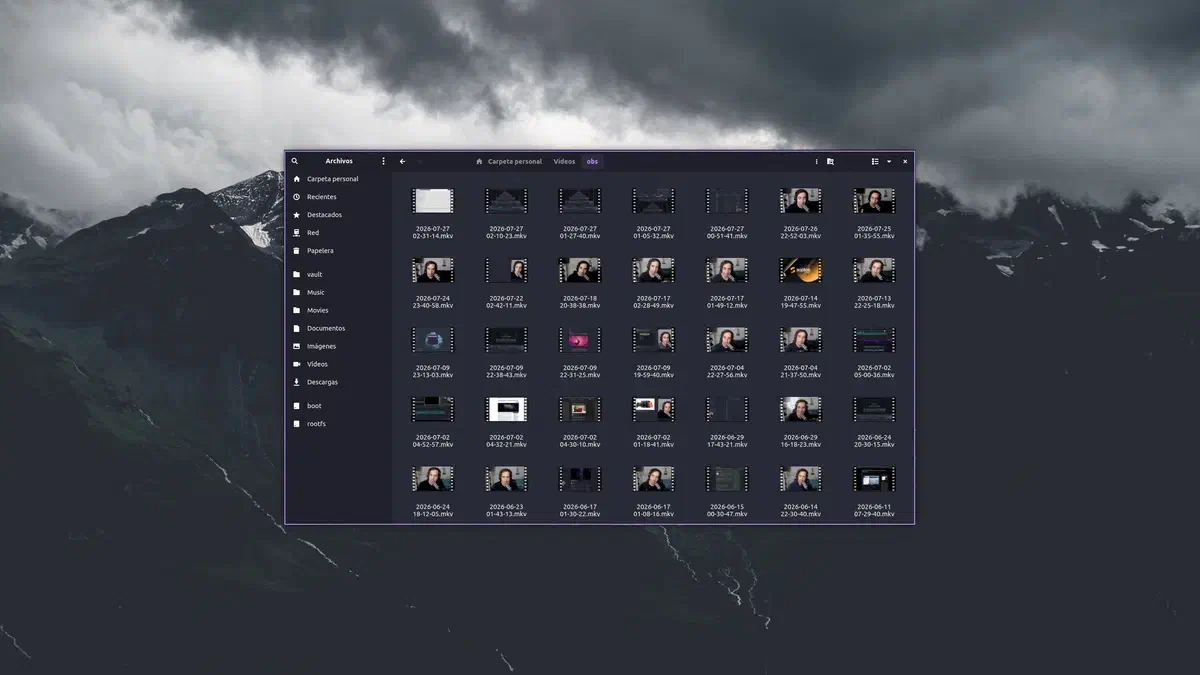Image resolution: width=1200 pixels, height=675 pixels.
Task: Click the search folder icon in header
Action: point(830,161)
